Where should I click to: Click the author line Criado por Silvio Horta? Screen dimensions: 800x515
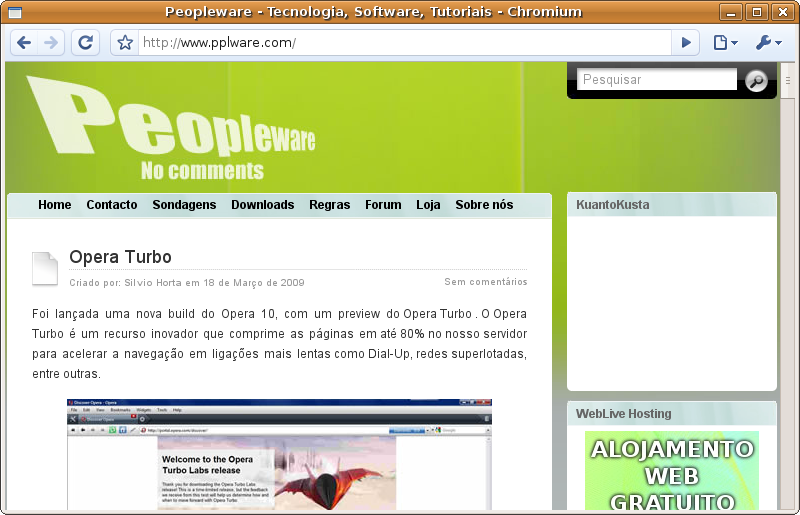(187, 283)
